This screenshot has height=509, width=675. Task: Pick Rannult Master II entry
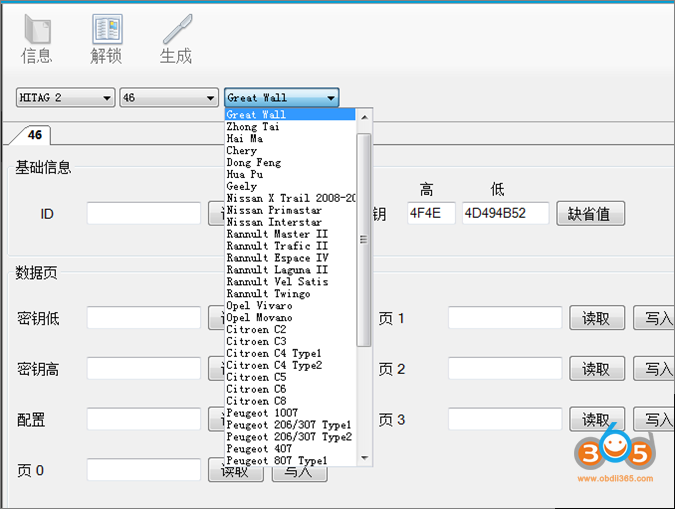pos(290,234)
